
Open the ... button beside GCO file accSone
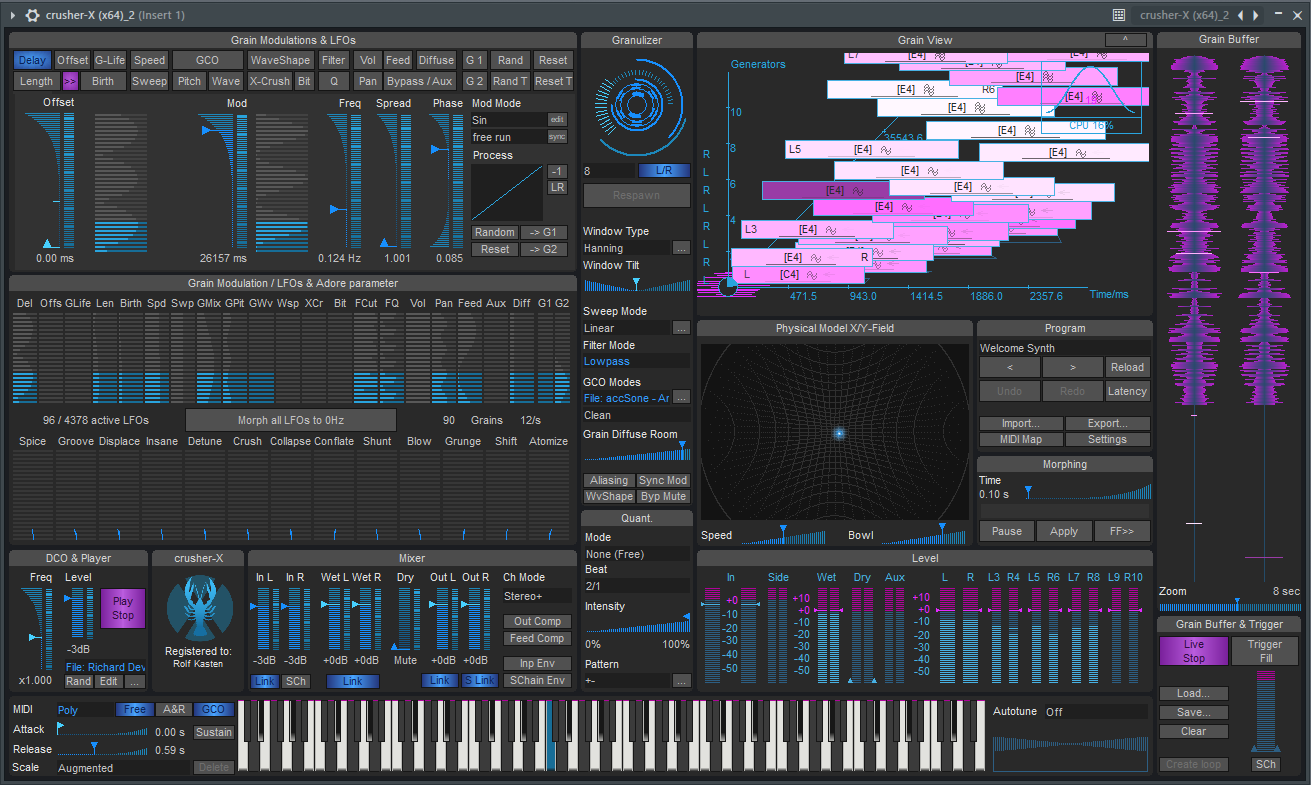pos(681,398)
